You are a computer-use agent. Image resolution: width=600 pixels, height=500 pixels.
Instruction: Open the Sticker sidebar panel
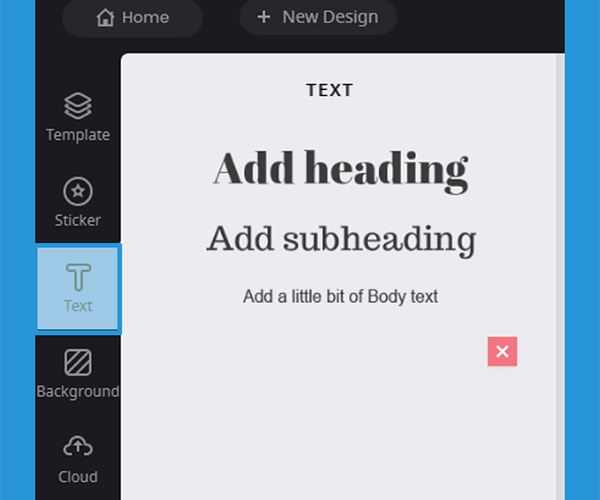point(78,202)
